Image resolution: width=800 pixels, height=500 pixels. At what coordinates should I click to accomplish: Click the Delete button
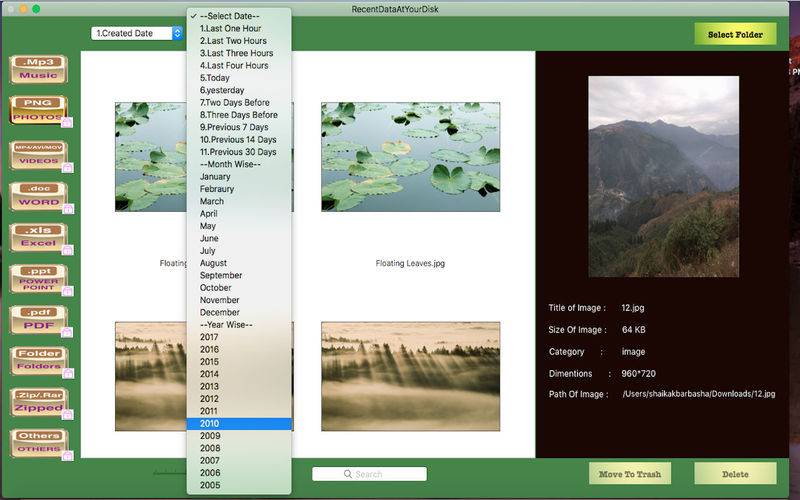(x=735, y=474)
